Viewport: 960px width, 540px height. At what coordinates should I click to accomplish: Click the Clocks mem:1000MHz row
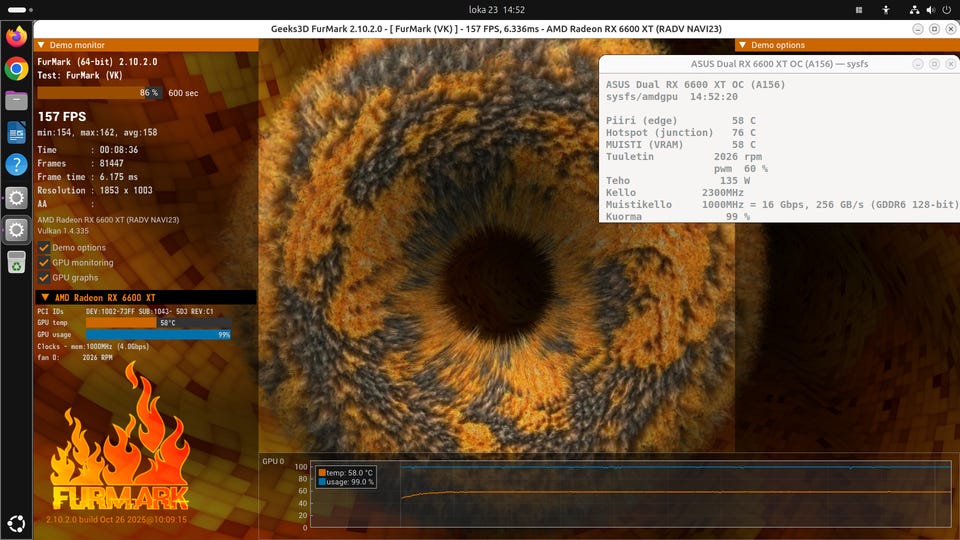click(93, 347)
